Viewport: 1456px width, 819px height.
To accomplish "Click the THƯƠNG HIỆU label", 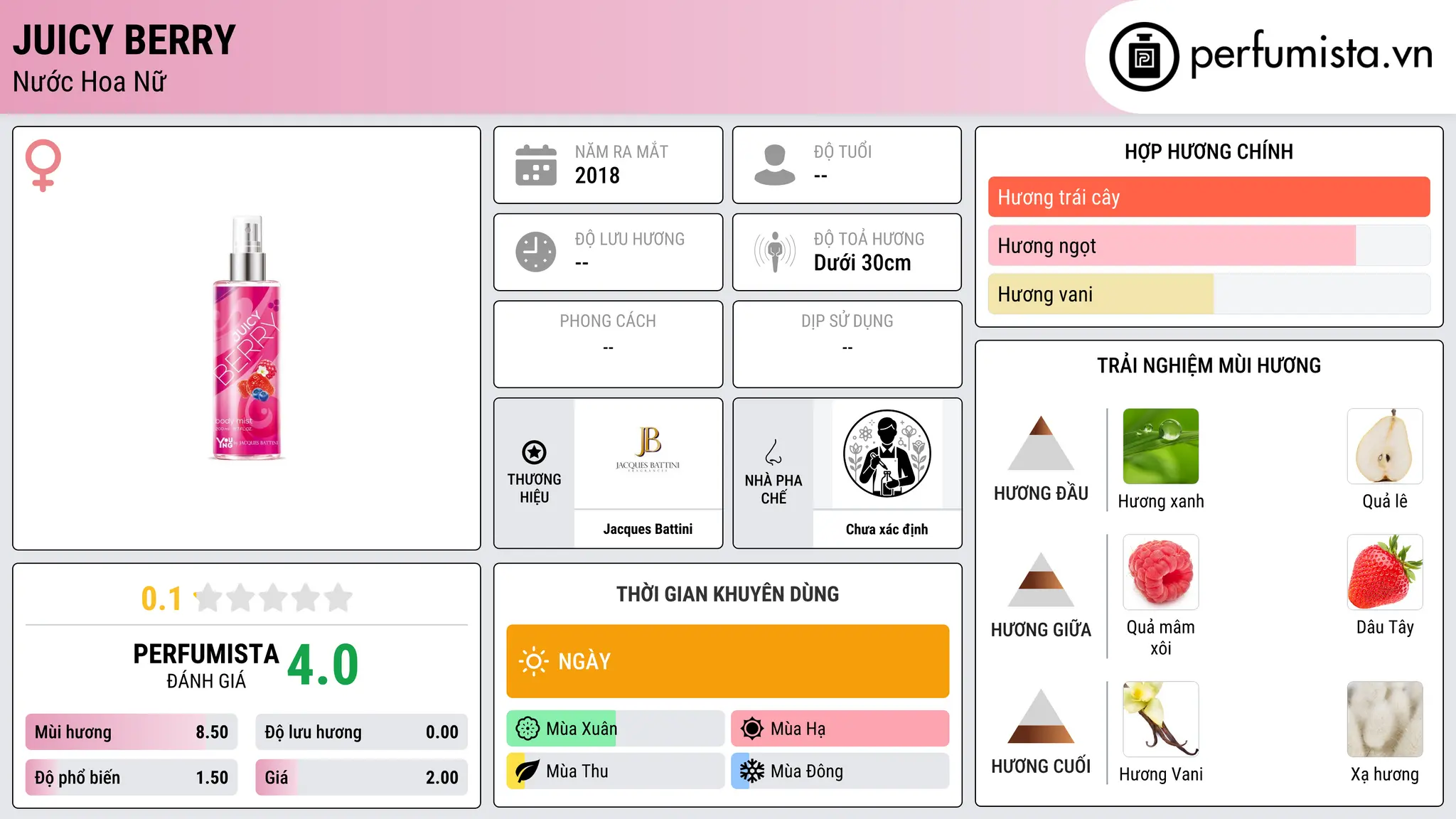I will (534, 488).
